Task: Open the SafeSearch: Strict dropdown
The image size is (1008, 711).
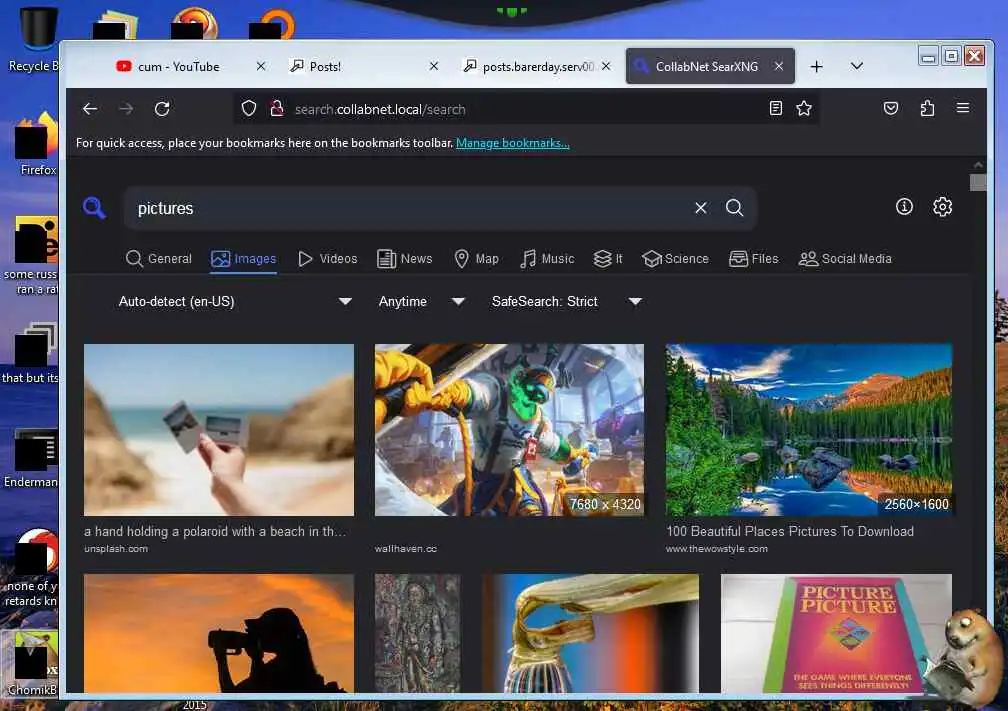Action: (566, 302)
